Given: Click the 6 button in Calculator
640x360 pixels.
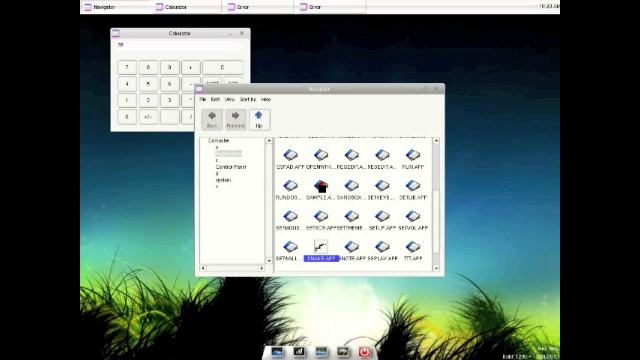Looking at the screenshot, I should (169, 84).
